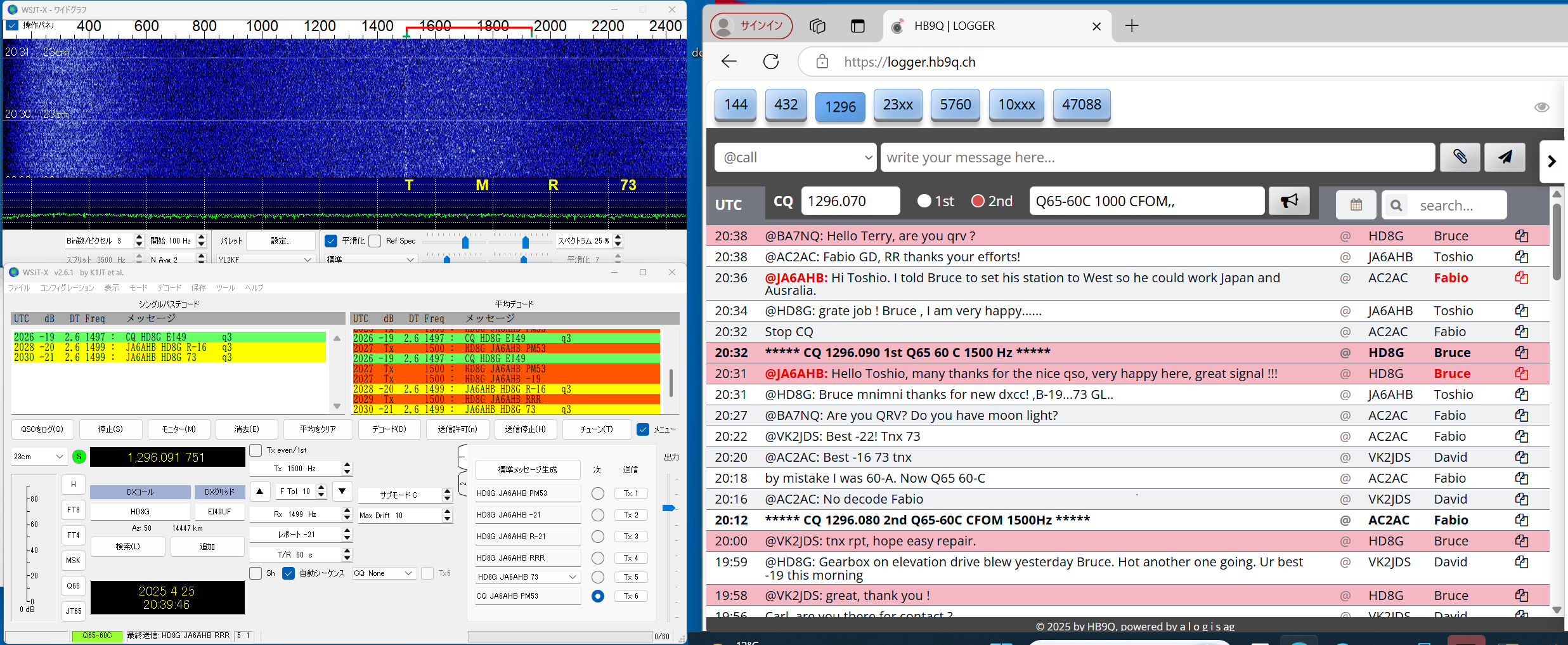Screen dimensions: 1568x645
Task: Click the browser back arrow
Action: pos(729,62)
